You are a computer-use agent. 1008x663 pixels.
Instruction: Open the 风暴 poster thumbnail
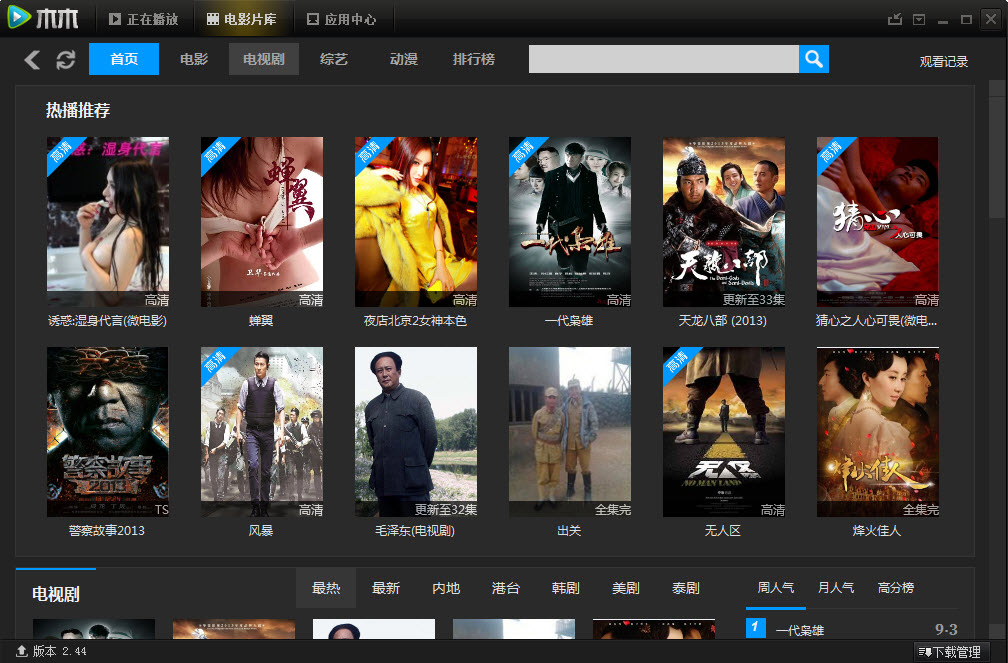tap(262, 432)
